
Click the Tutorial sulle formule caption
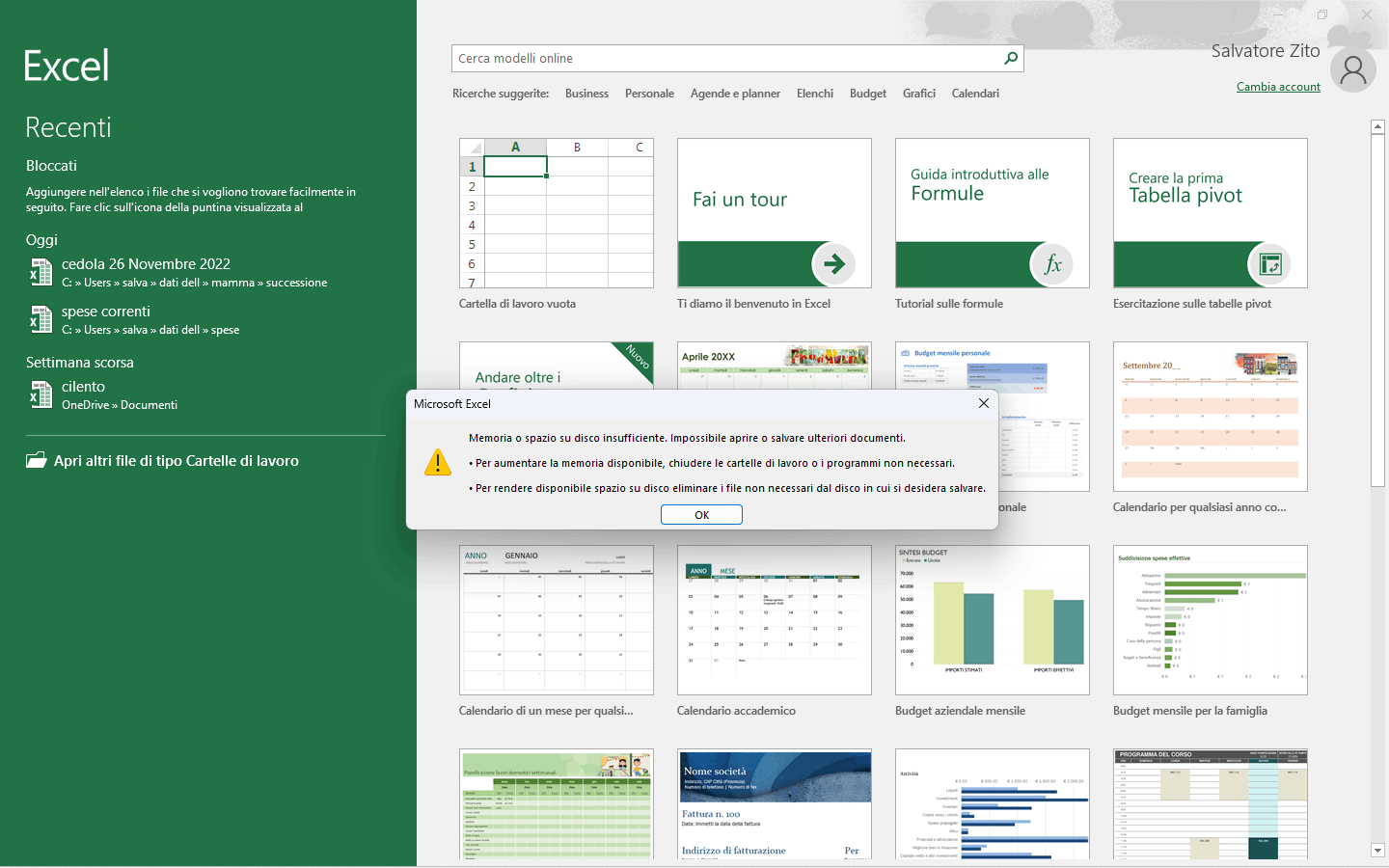pos(949,304)
